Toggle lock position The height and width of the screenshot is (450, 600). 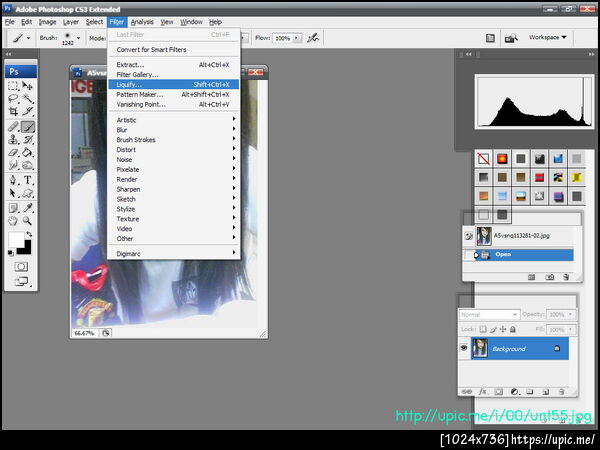pyautogui.click(x=503, y=329)
